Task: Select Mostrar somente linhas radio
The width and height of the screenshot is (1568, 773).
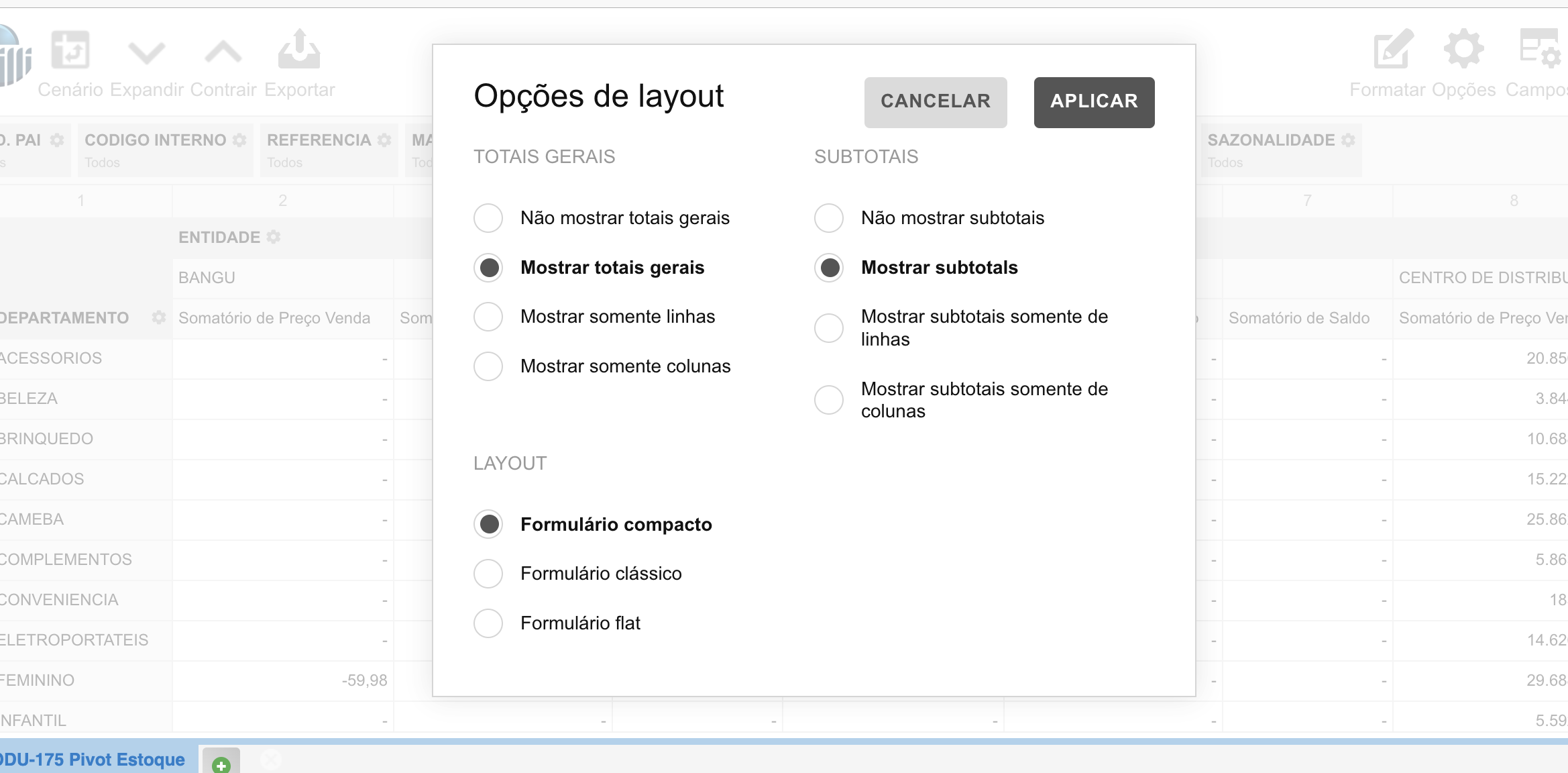Action: point(488,317)
